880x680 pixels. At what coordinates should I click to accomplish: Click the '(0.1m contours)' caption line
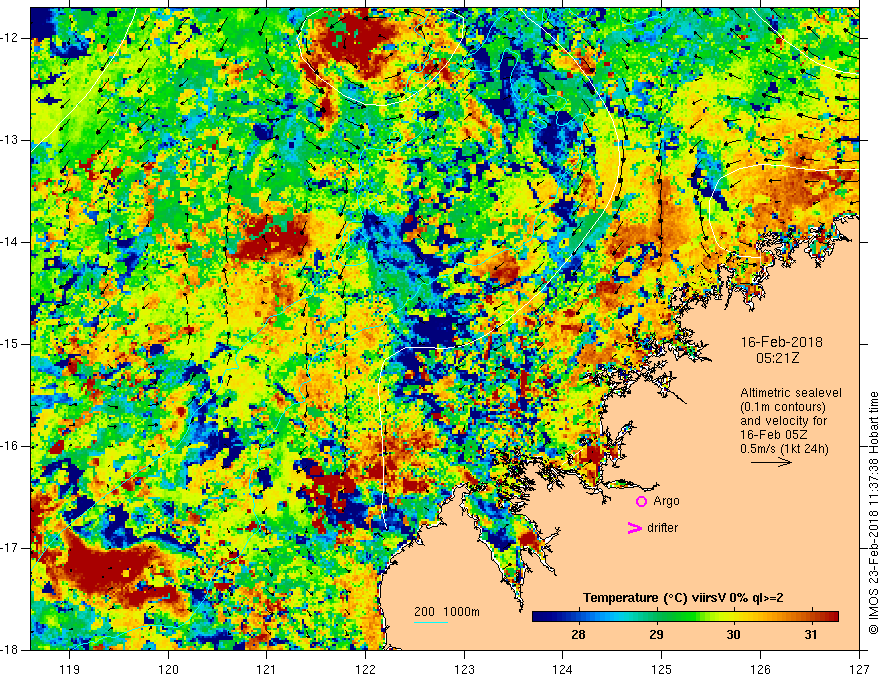(783, 407)
